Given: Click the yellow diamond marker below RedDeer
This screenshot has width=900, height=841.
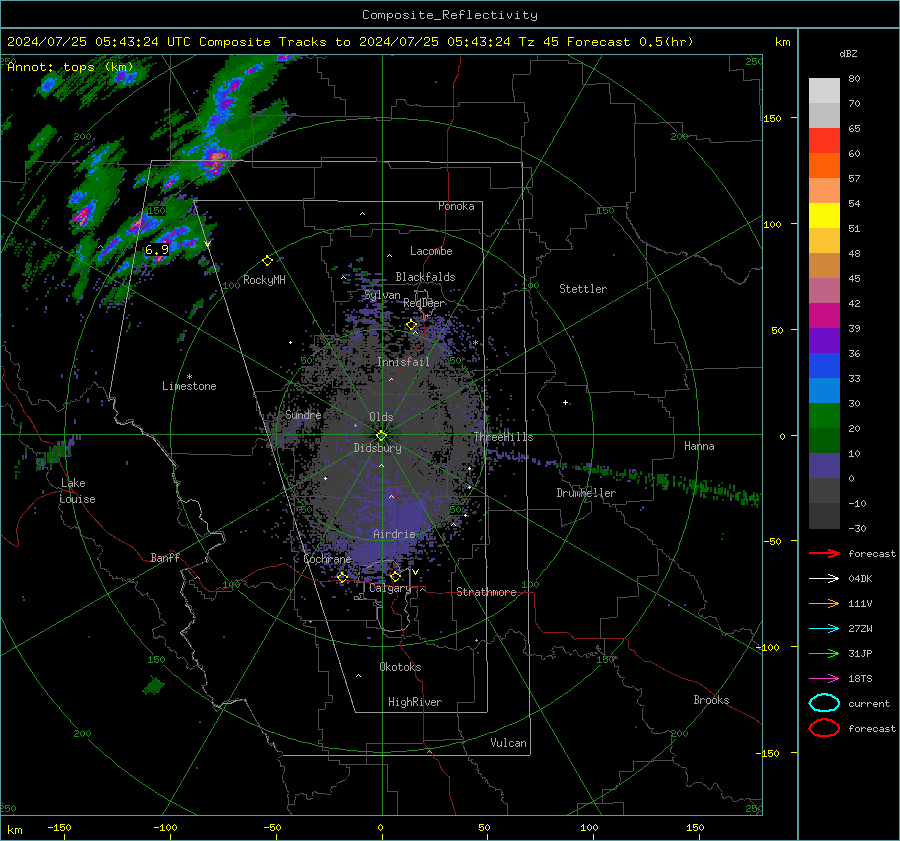Looking at the screenshot, I should 411,325.
